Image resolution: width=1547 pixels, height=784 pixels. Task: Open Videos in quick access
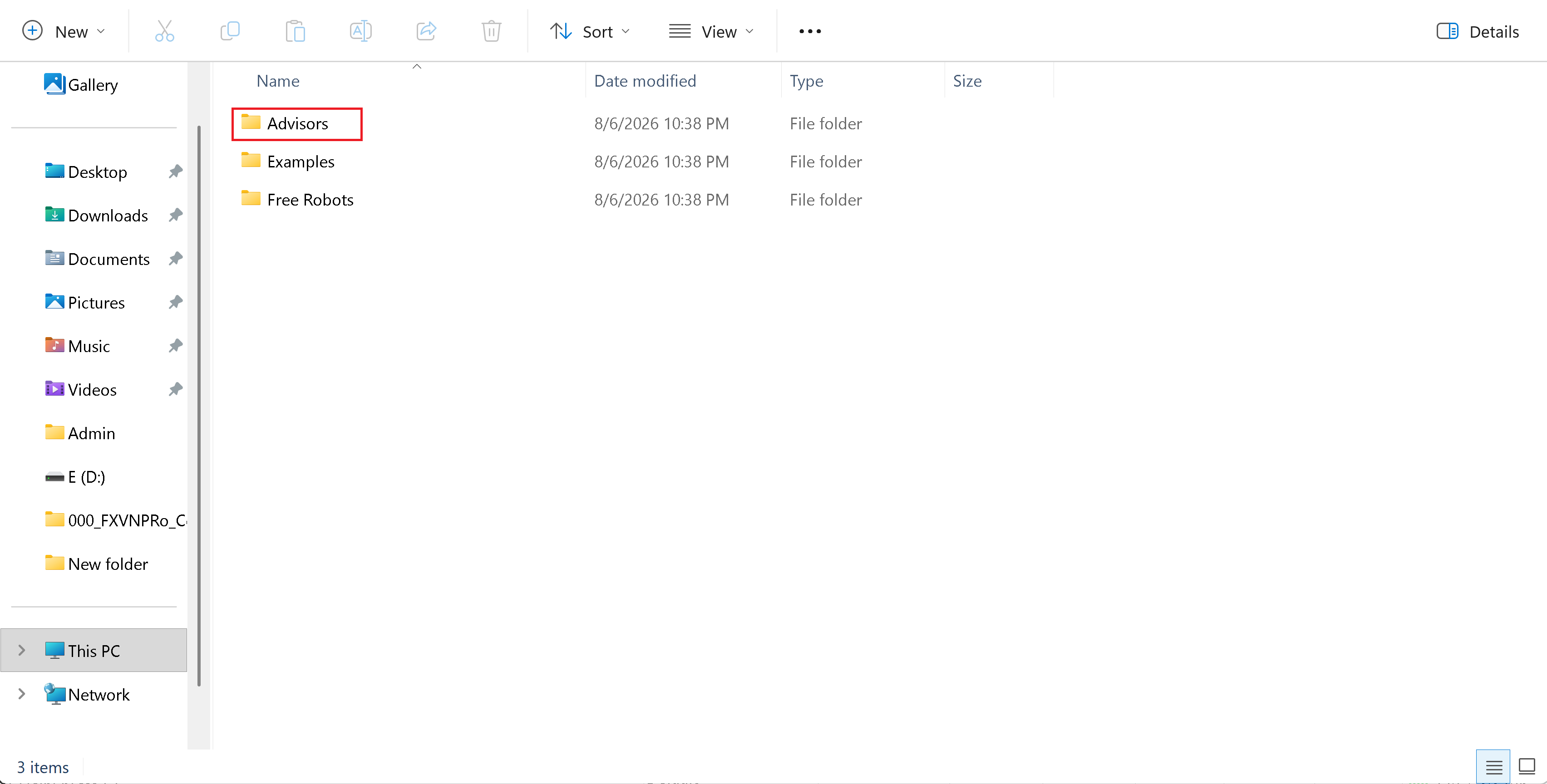pyautogui.click(x=80, y=389)
